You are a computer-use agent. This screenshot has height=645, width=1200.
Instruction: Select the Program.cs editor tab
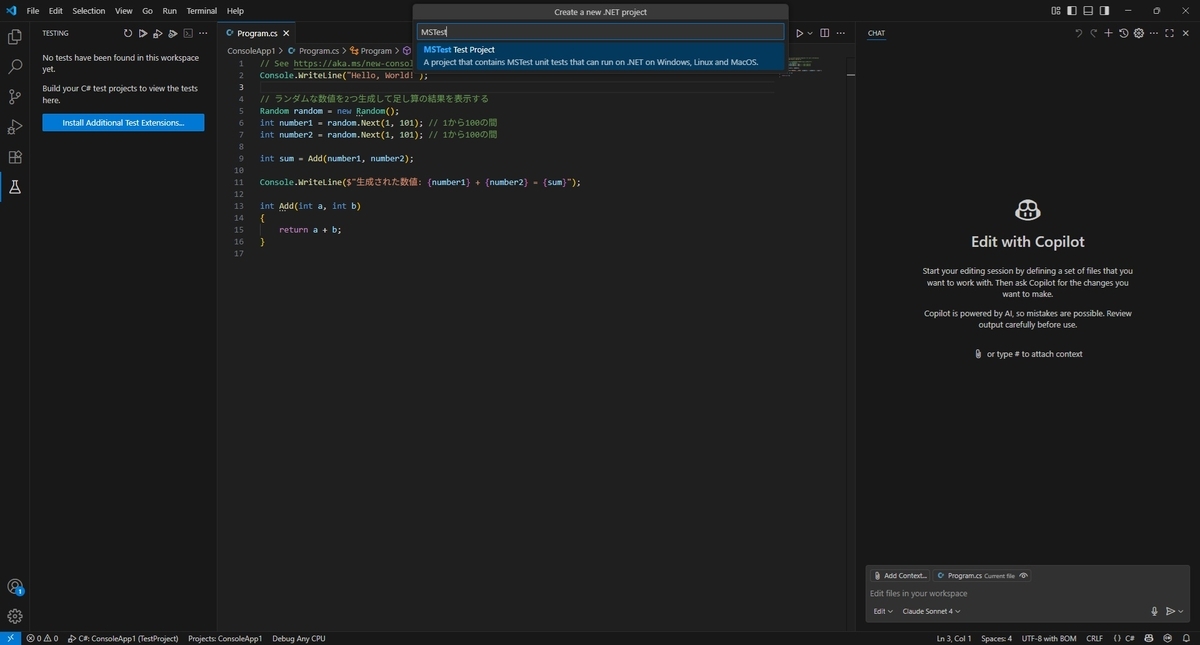click(258, 33)
